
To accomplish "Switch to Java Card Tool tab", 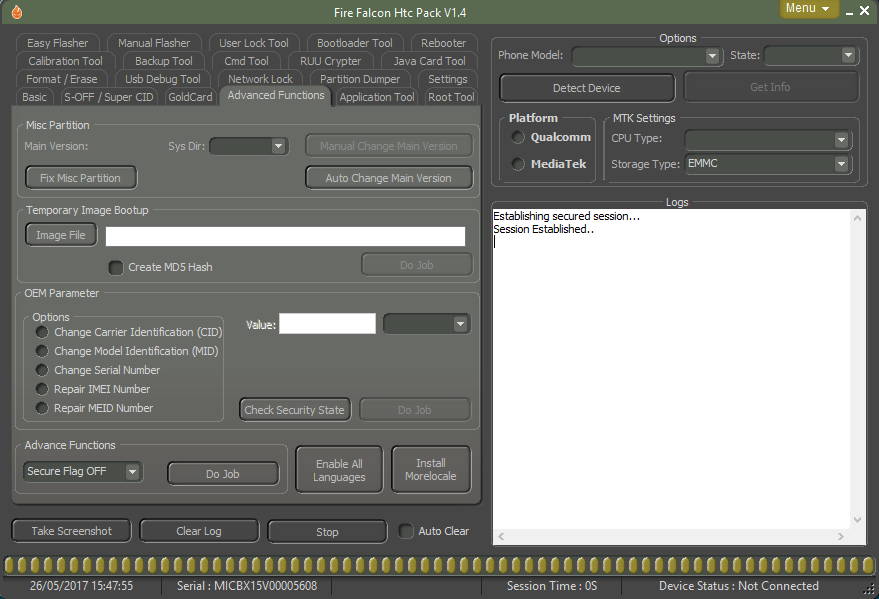I will point(429,61).
